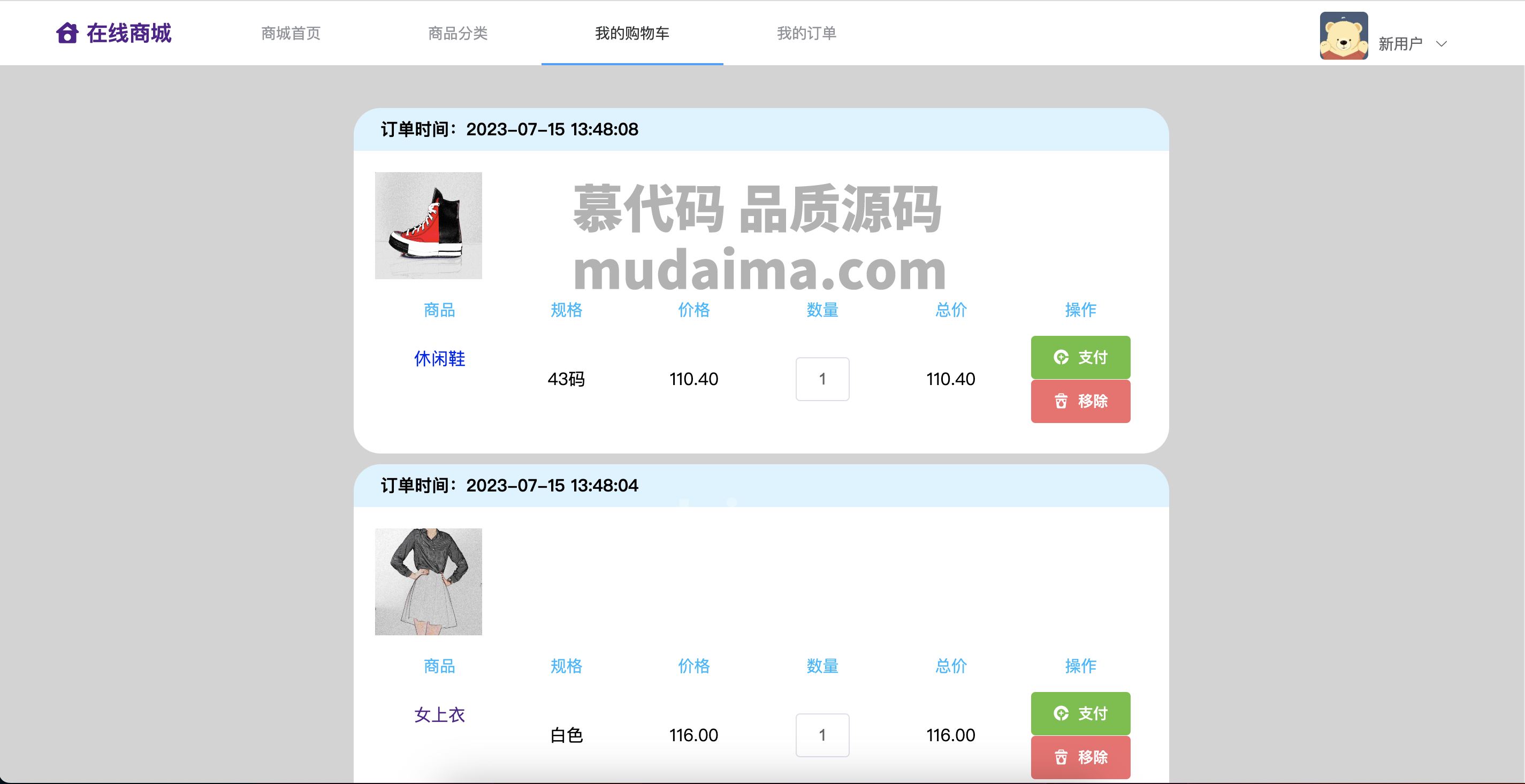
Task: Click the home icon in the site logo
Action: (67, 33)
